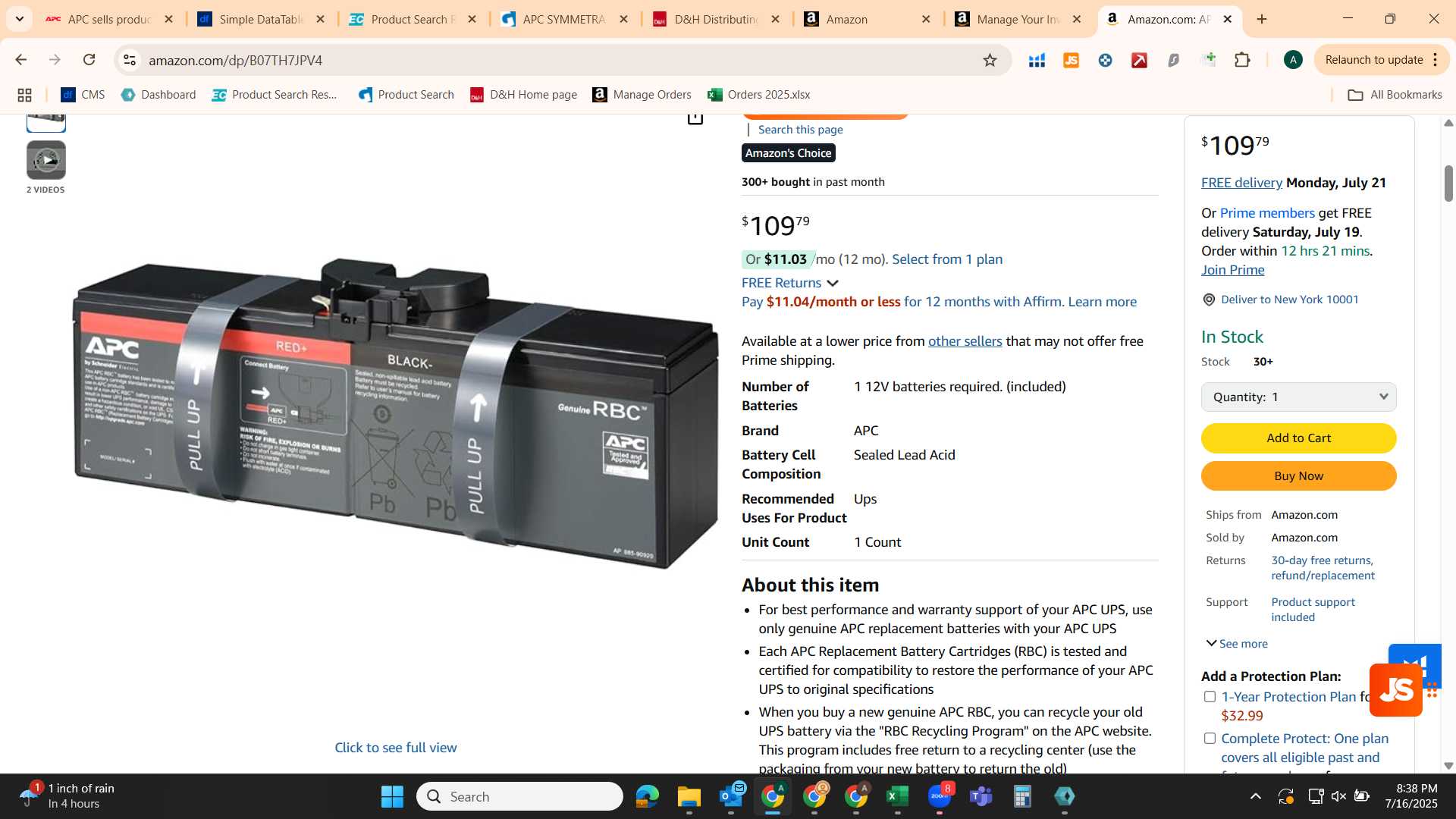
Task: Play the product video thumbnail
Action: [46, 160]
